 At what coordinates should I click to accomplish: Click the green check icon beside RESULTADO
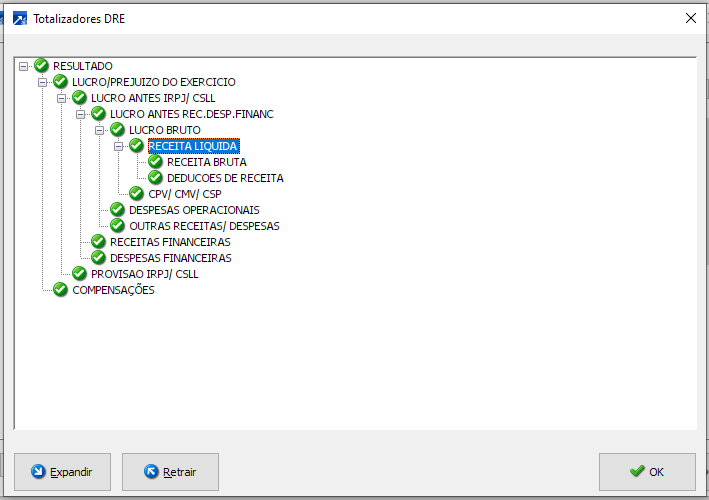[x=41, y=66]
